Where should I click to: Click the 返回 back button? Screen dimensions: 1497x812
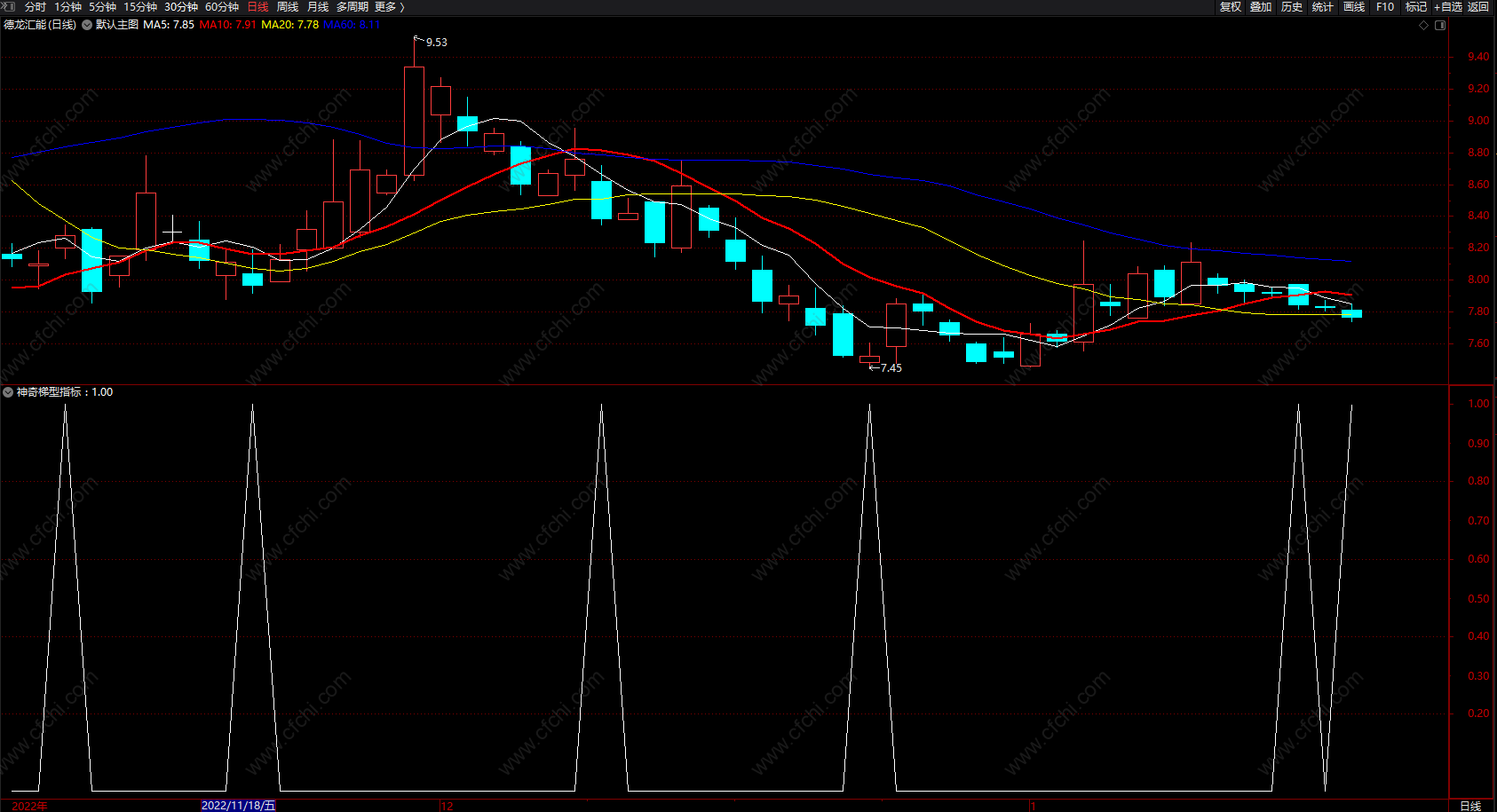1478,7
